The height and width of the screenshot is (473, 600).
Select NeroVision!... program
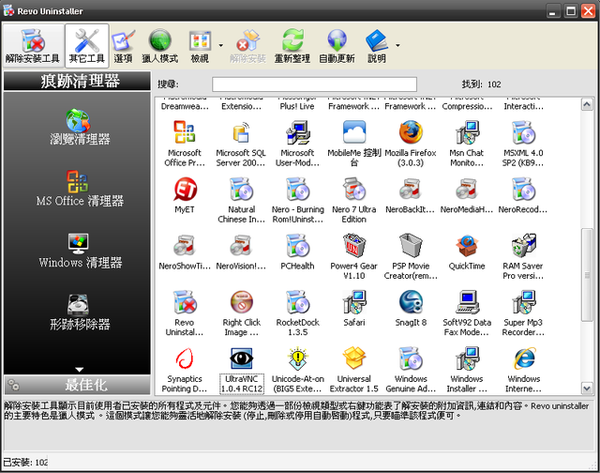point(241,251)
